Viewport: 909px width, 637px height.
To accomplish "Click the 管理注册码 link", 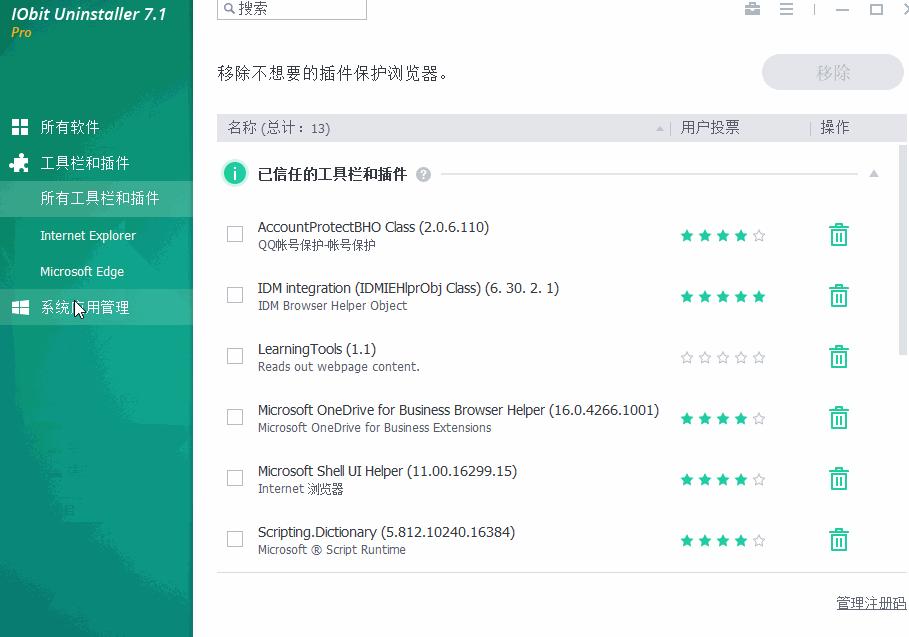I will [x=869, y=603].
